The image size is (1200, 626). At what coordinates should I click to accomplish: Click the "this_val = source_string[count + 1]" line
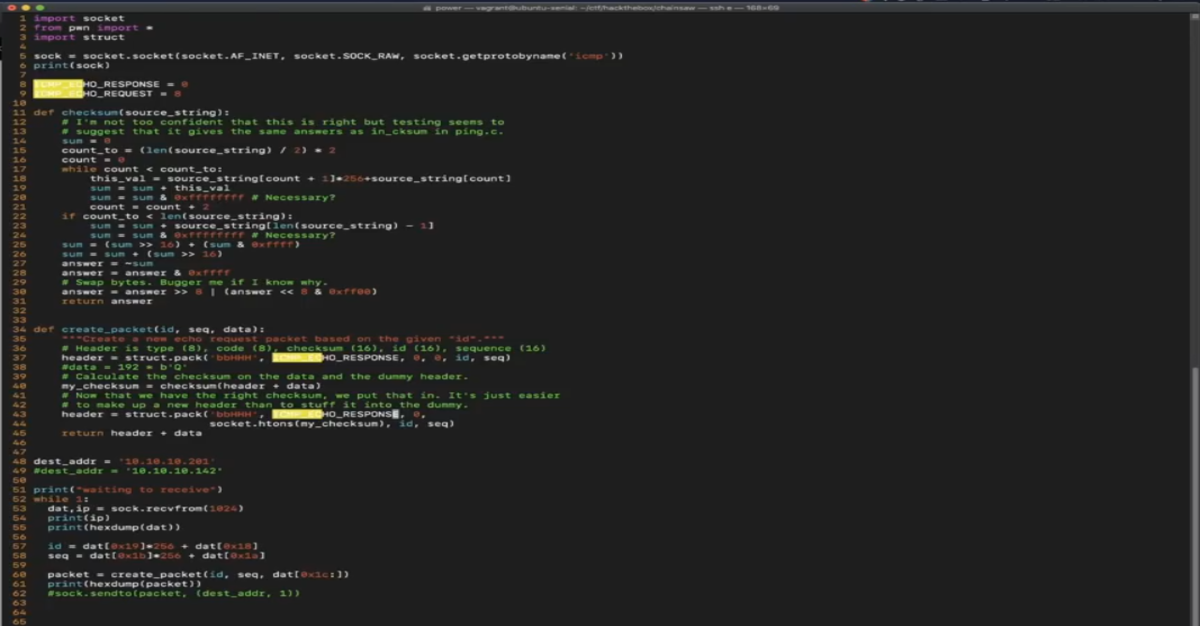[300, 178]
